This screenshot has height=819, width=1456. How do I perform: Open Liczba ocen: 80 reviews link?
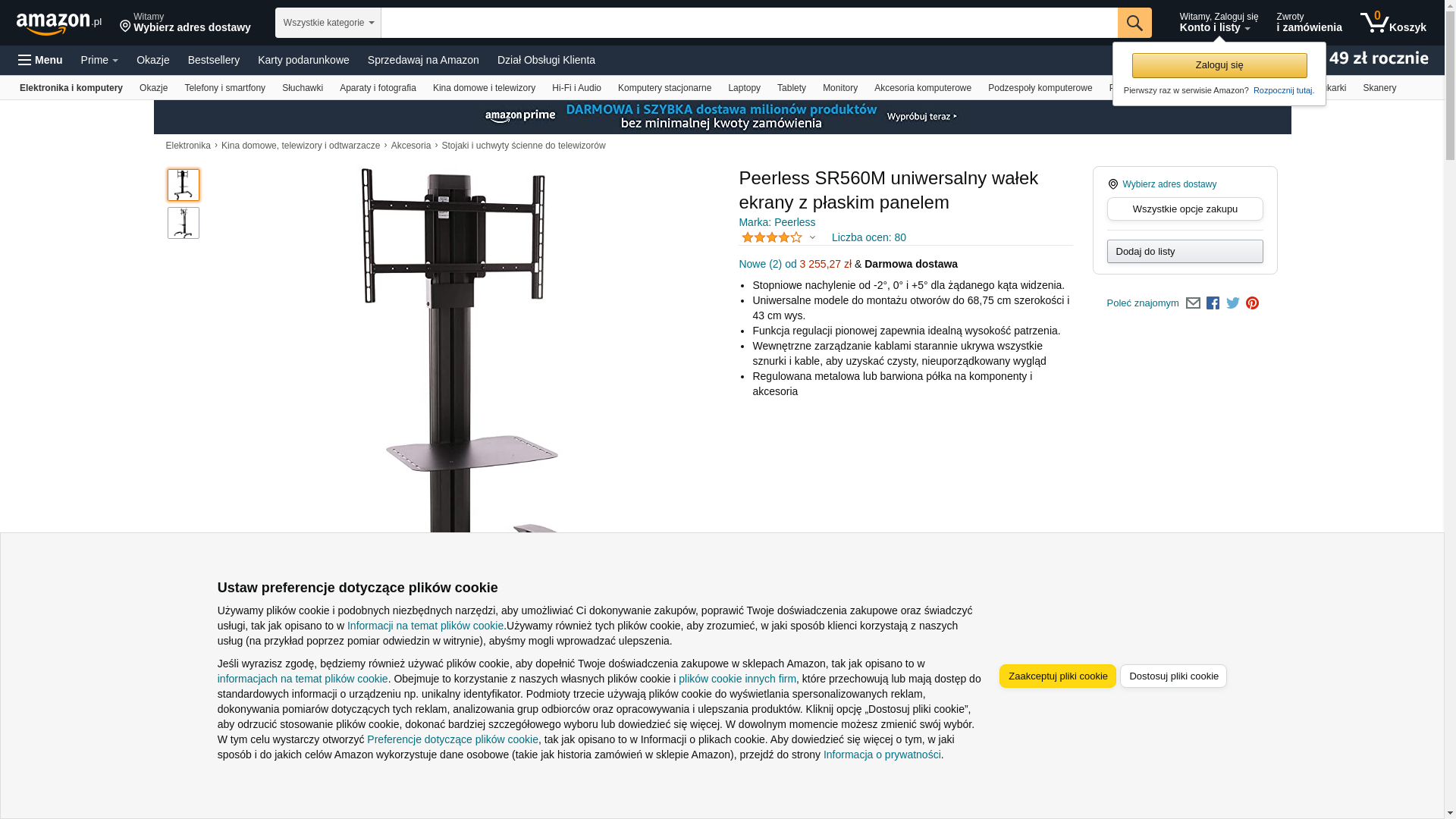point(868,237)
